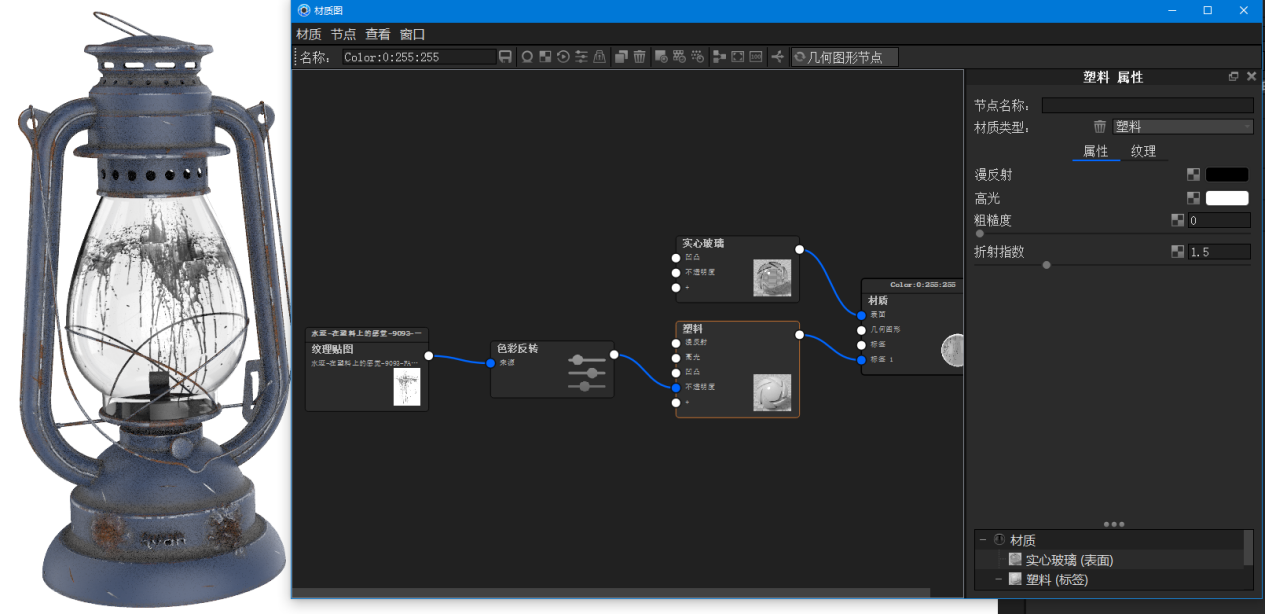Click the 节点名称 input field

click(x=1147, y=105)
